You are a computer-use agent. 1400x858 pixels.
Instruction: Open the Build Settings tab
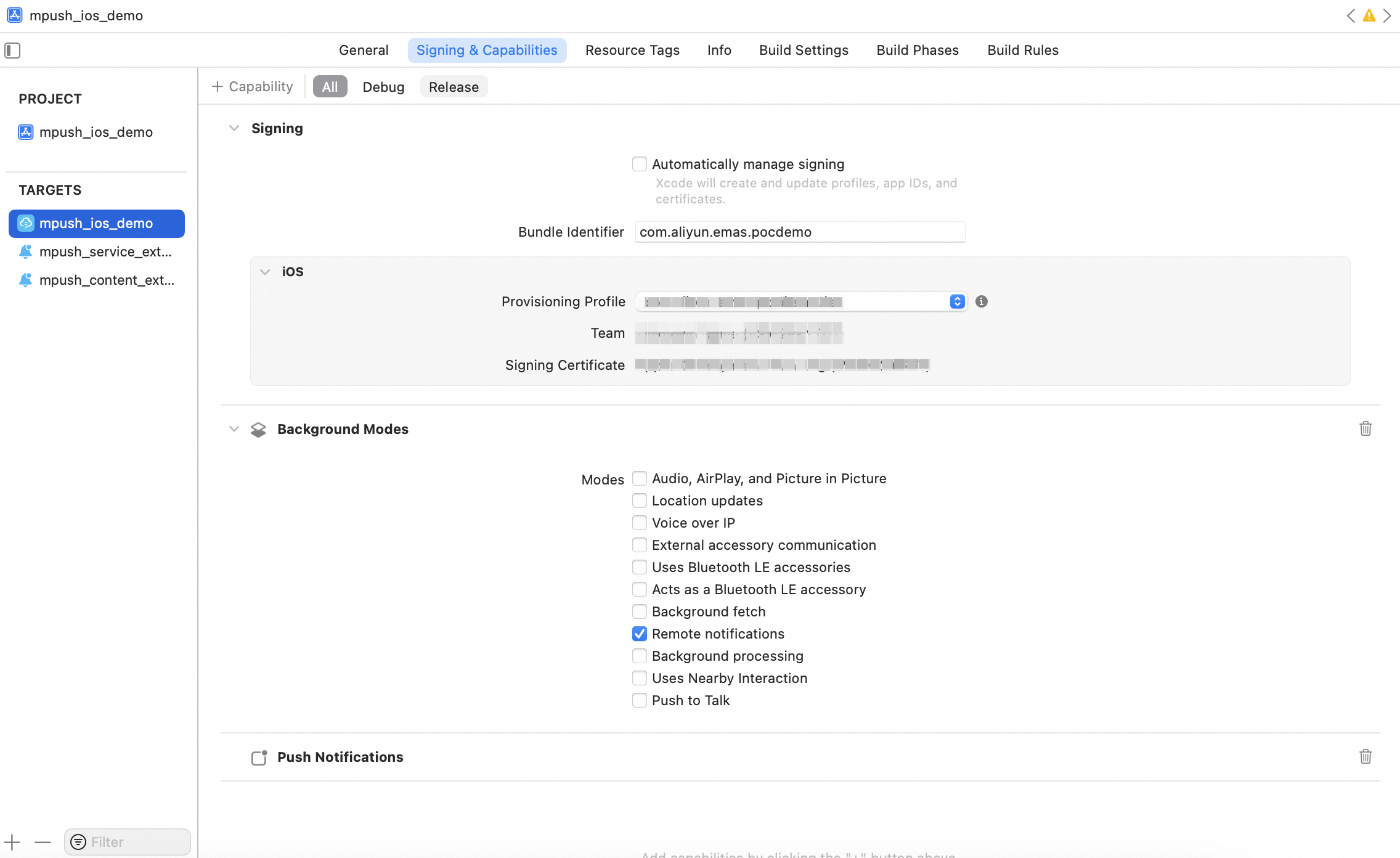[804, 50]
